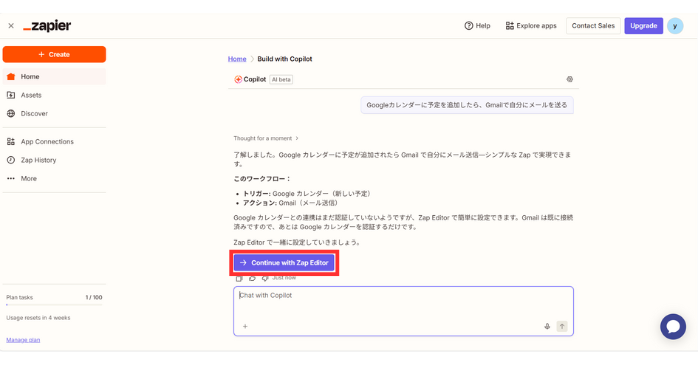Click the three-dot More icon
The width and height of the screenshot is (698, 365).
point(11,178)
